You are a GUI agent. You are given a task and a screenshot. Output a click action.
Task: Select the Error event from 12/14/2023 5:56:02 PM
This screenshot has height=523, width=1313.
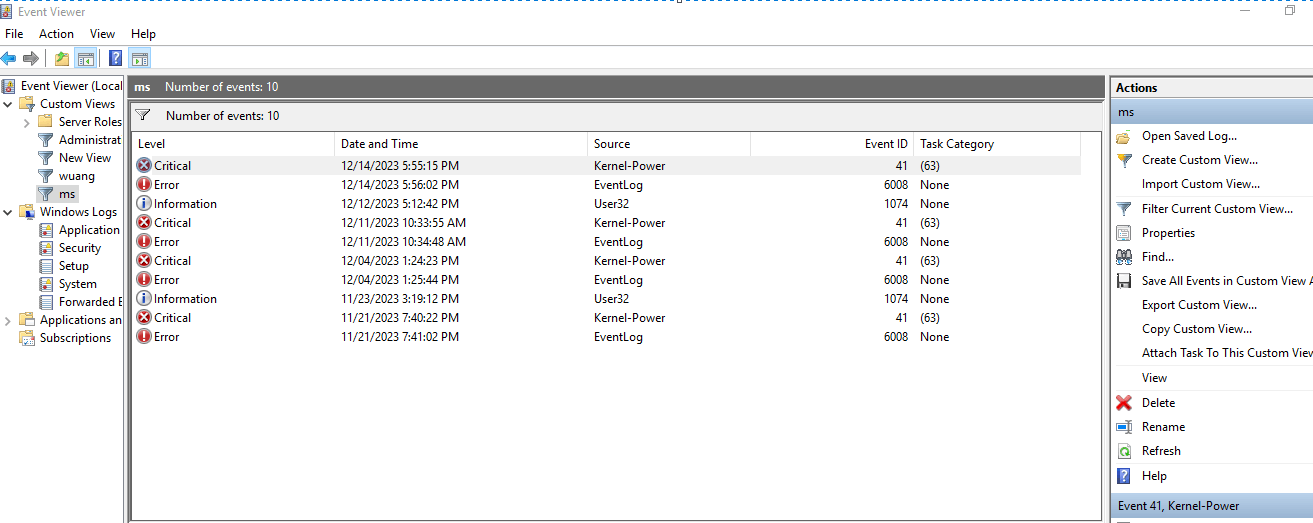pyautogui.click(x=607, y=185)
